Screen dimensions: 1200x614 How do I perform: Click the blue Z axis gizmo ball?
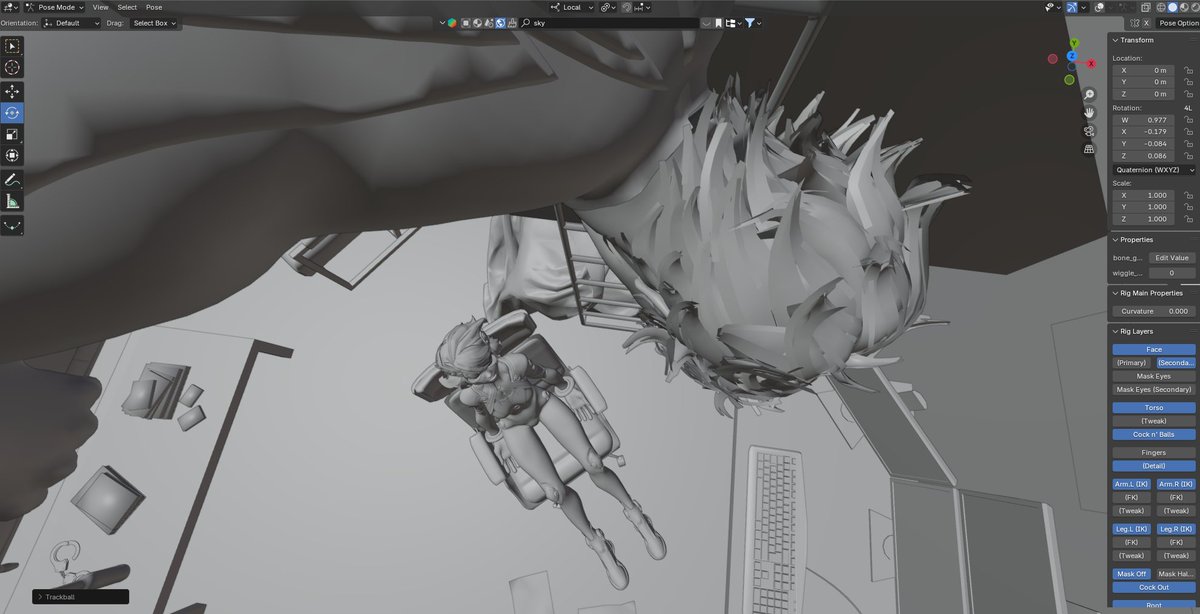1071,56
